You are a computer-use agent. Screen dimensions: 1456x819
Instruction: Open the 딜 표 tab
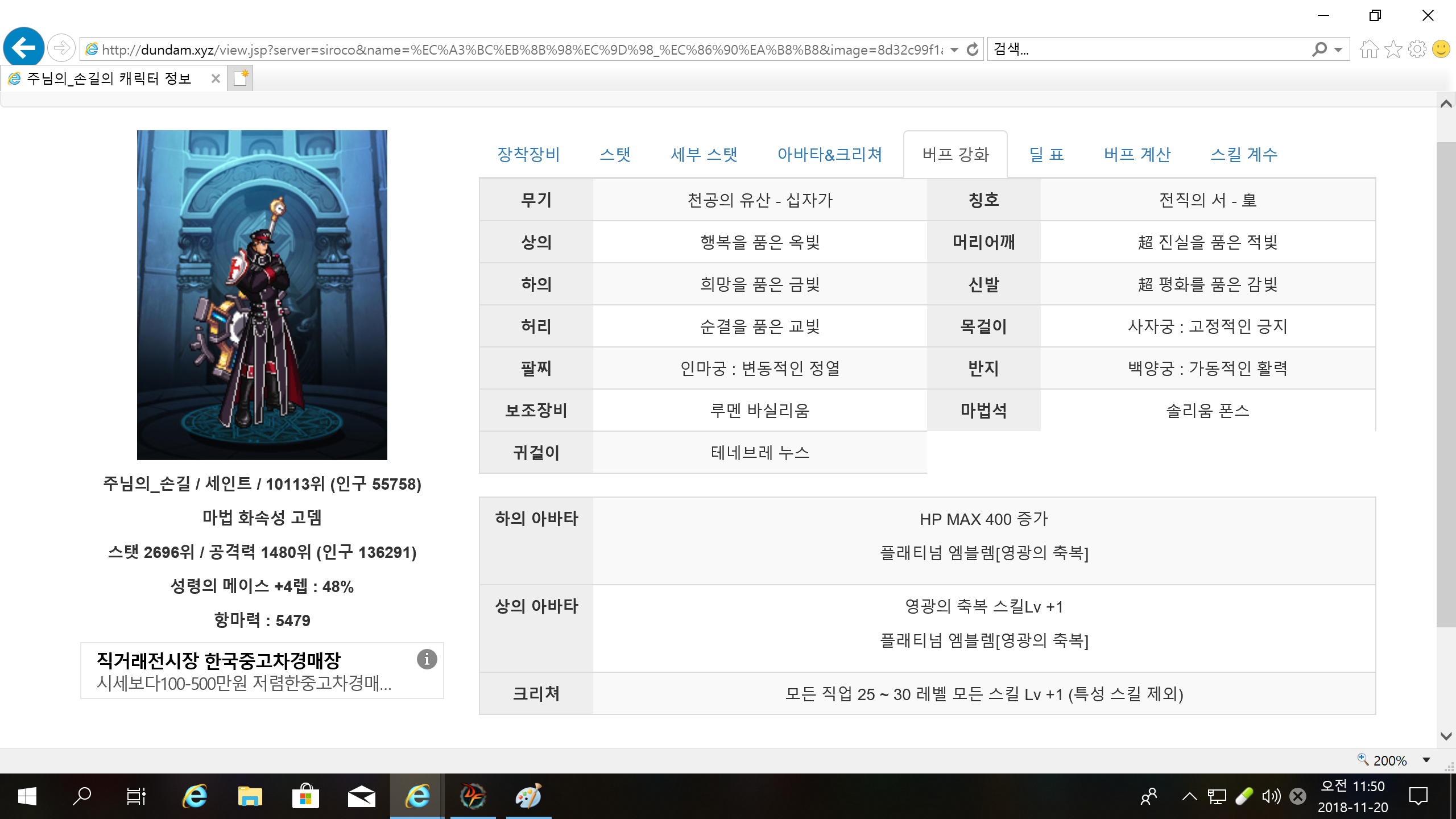(1046, 155)
